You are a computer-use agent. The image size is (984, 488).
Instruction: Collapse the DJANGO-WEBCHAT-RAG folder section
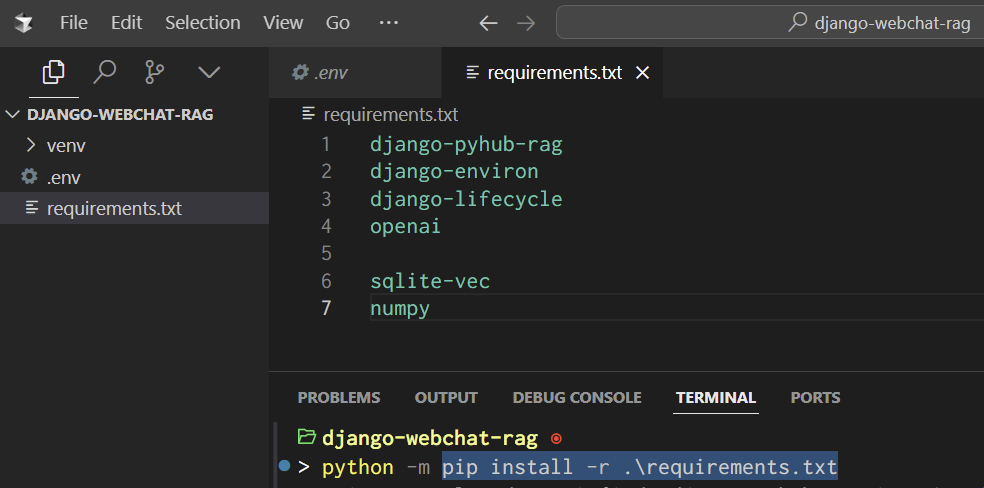(x=134, y=115)
